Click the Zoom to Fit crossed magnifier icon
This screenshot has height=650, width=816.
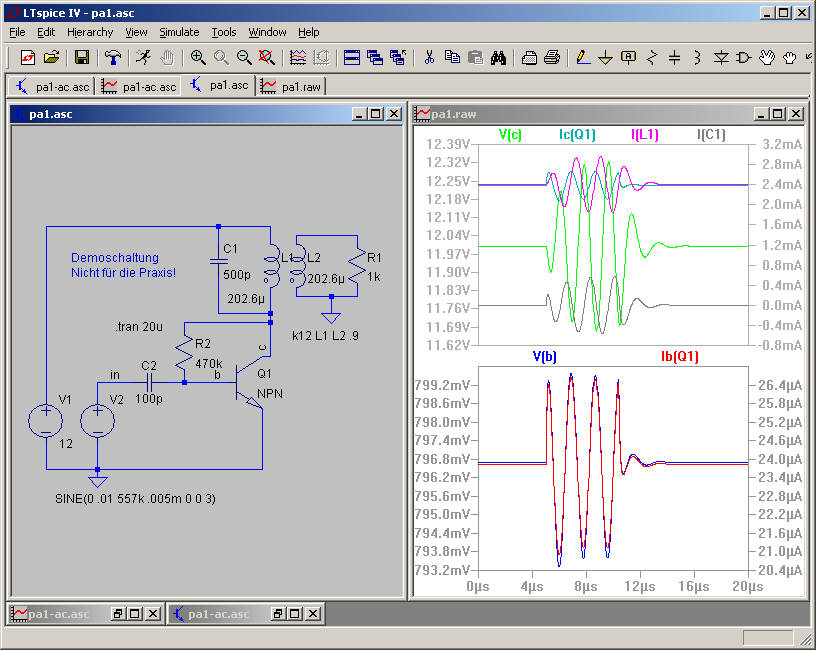(x=267, y=57)
